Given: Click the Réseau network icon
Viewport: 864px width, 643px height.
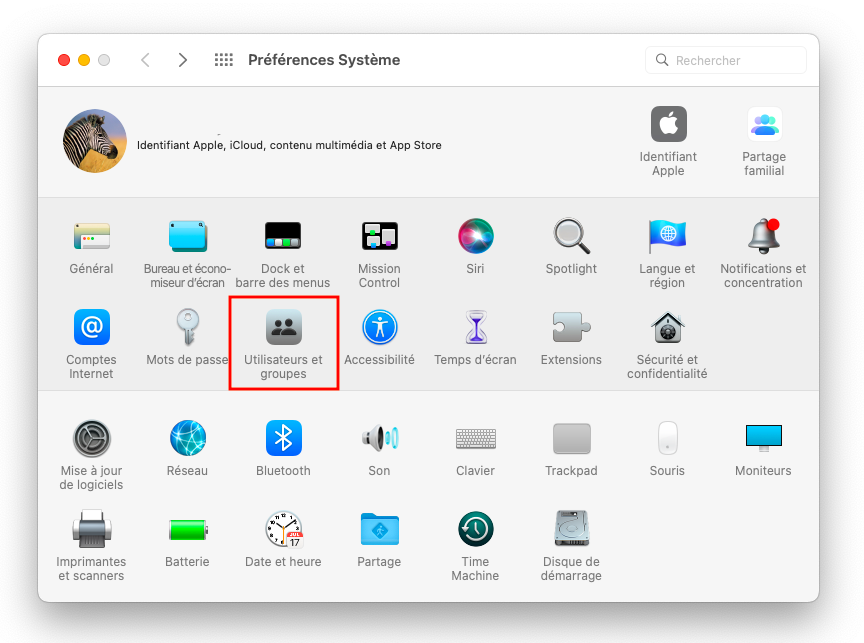Looking at the screenshot, I should 187,439.
